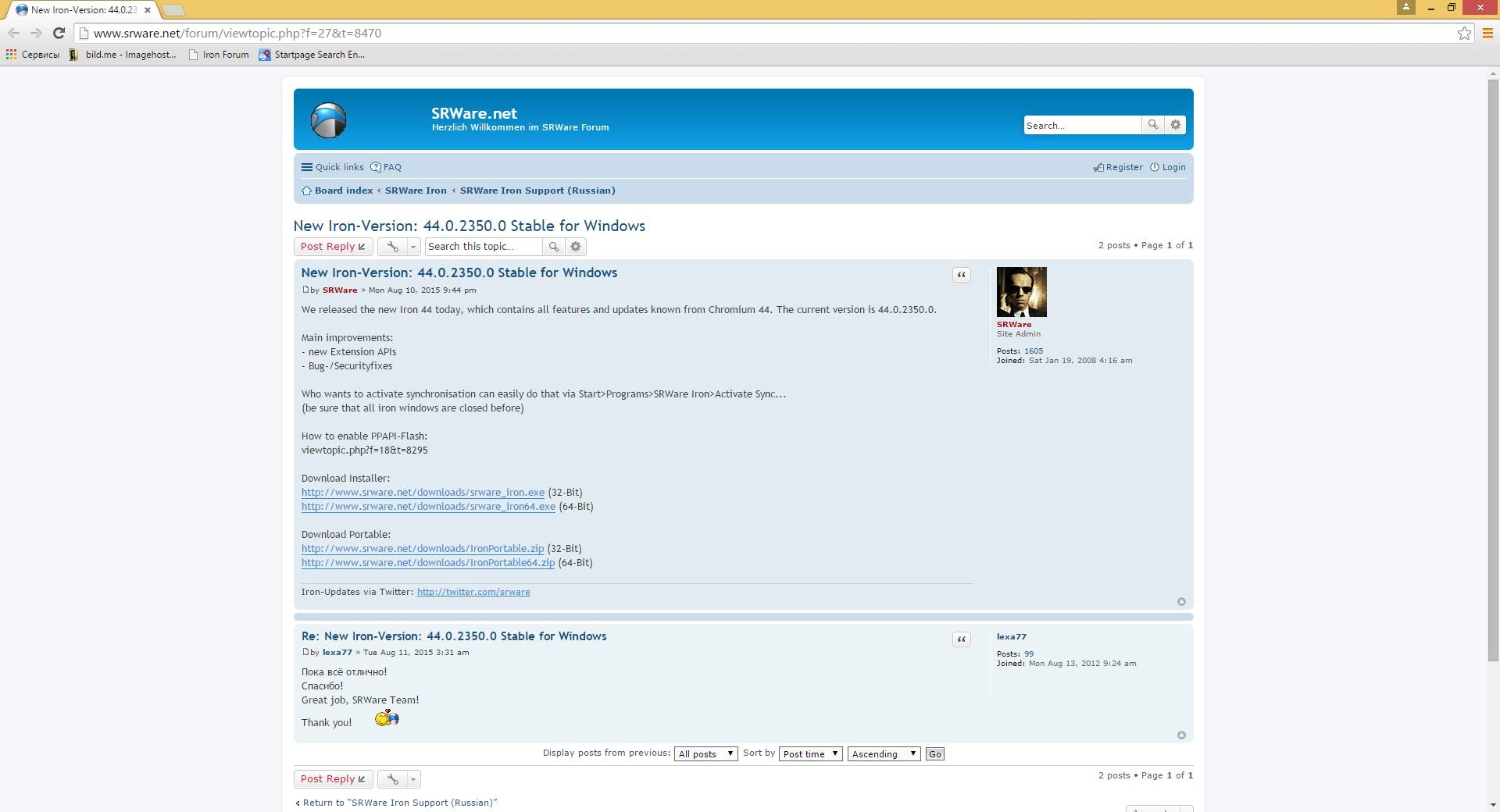Open the Сервисы apps shortcut
Screen dimensions: 1500x812
pyautogui.click(x=33, y=55)
